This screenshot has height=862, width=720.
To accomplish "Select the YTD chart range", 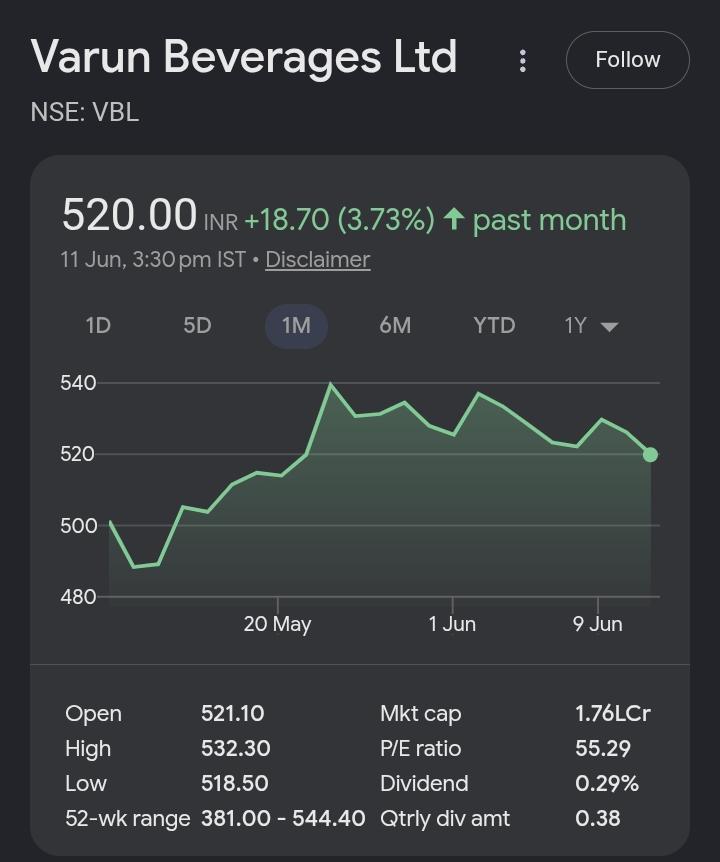I will pyautogui.click(x=494, y=325).
